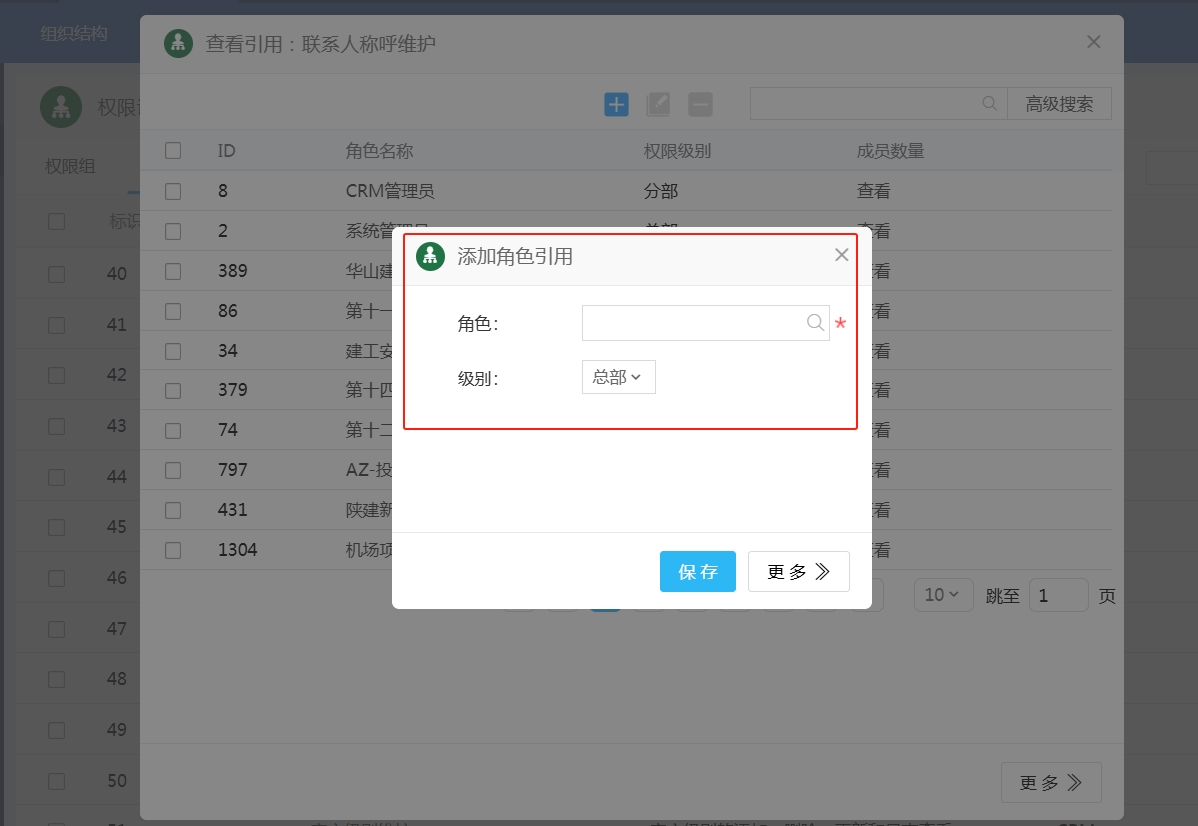Screen dimensions: 1198x826
Task: Click green icon in 添加角色引用 header
Action: [x=430, y=256]
